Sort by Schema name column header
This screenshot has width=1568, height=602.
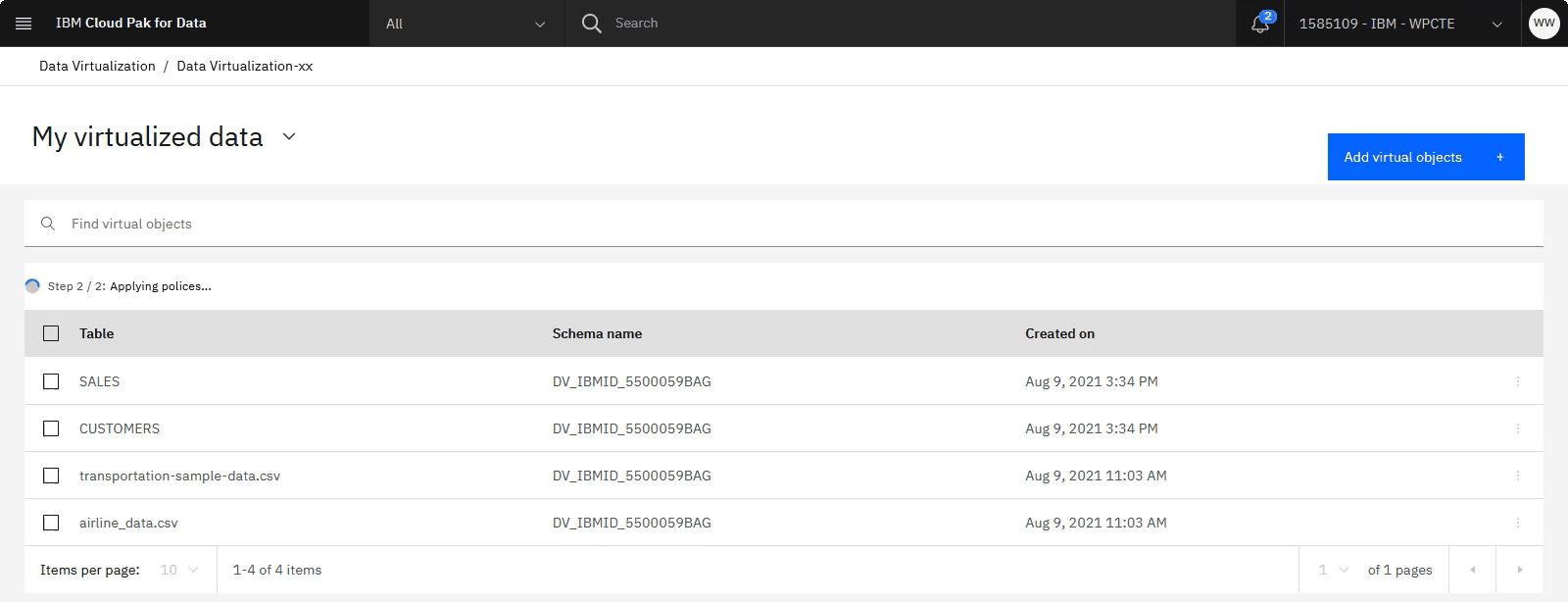point(597,333)
